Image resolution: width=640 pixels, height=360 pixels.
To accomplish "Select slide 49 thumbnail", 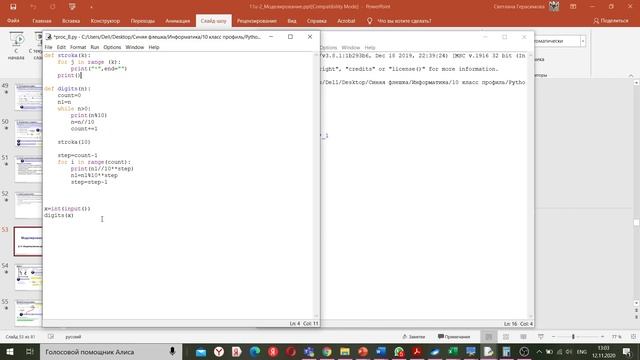I will (28, 97).
